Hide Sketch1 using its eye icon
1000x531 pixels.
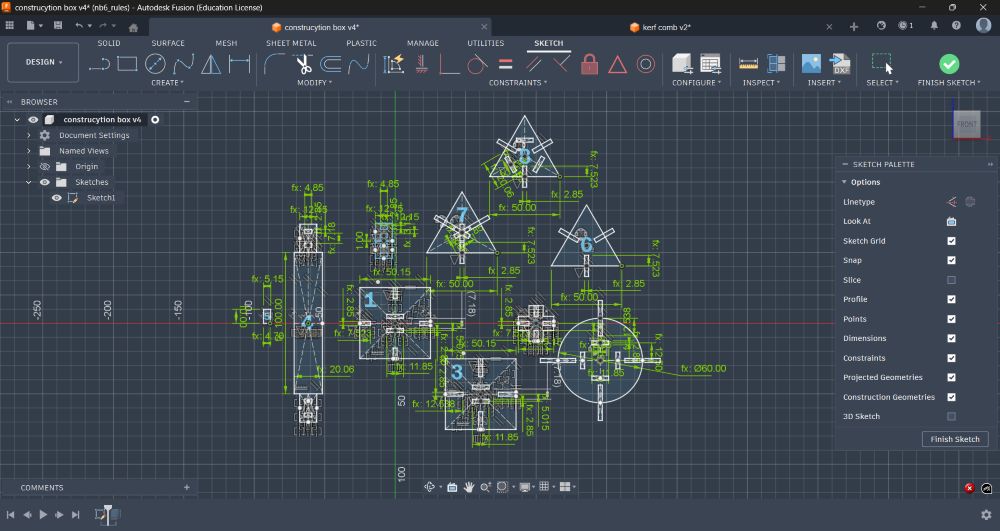click(x=57, y=198)
